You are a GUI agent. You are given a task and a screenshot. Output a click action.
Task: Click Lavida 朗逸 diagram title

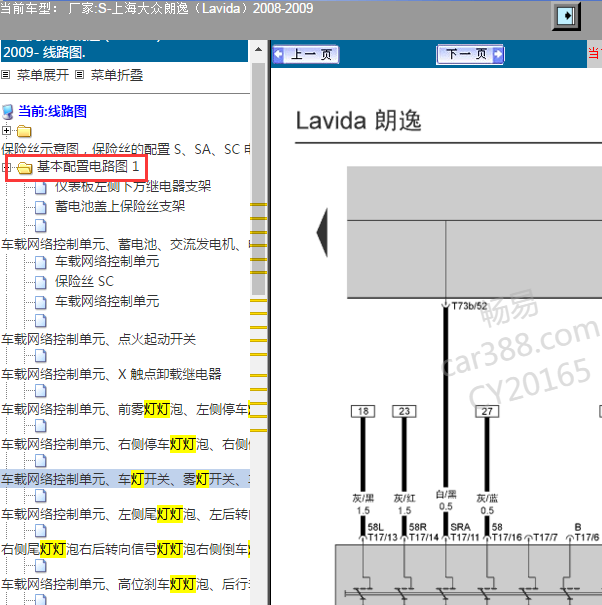358,121
